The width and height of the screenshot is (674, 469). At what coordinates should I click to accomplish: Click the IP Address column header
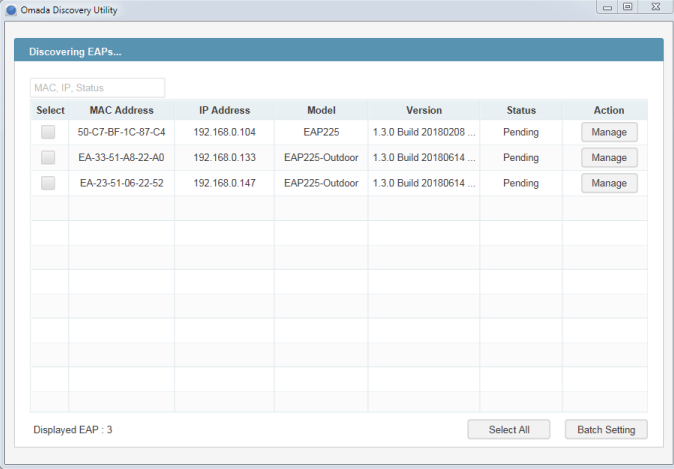(224, 110)
